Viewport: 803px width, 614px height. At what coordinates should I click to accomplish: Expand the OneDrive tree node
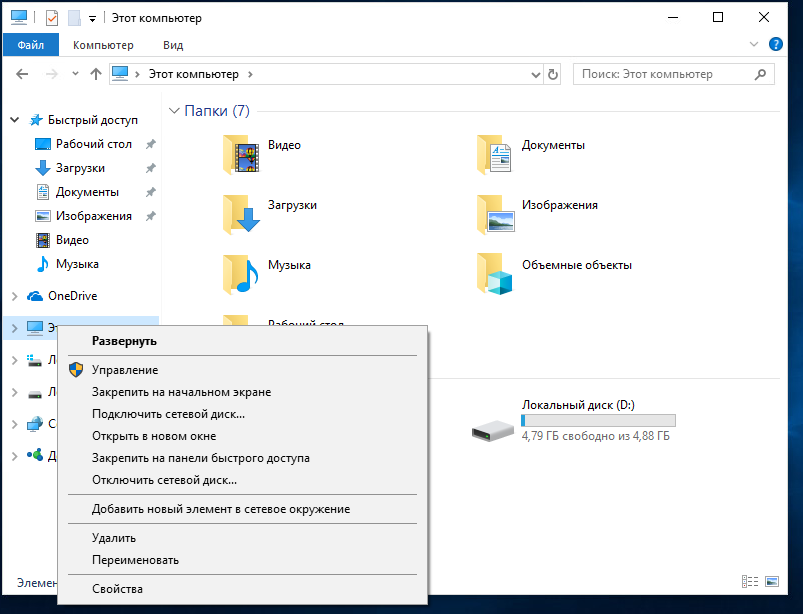[x=15, y=296]
